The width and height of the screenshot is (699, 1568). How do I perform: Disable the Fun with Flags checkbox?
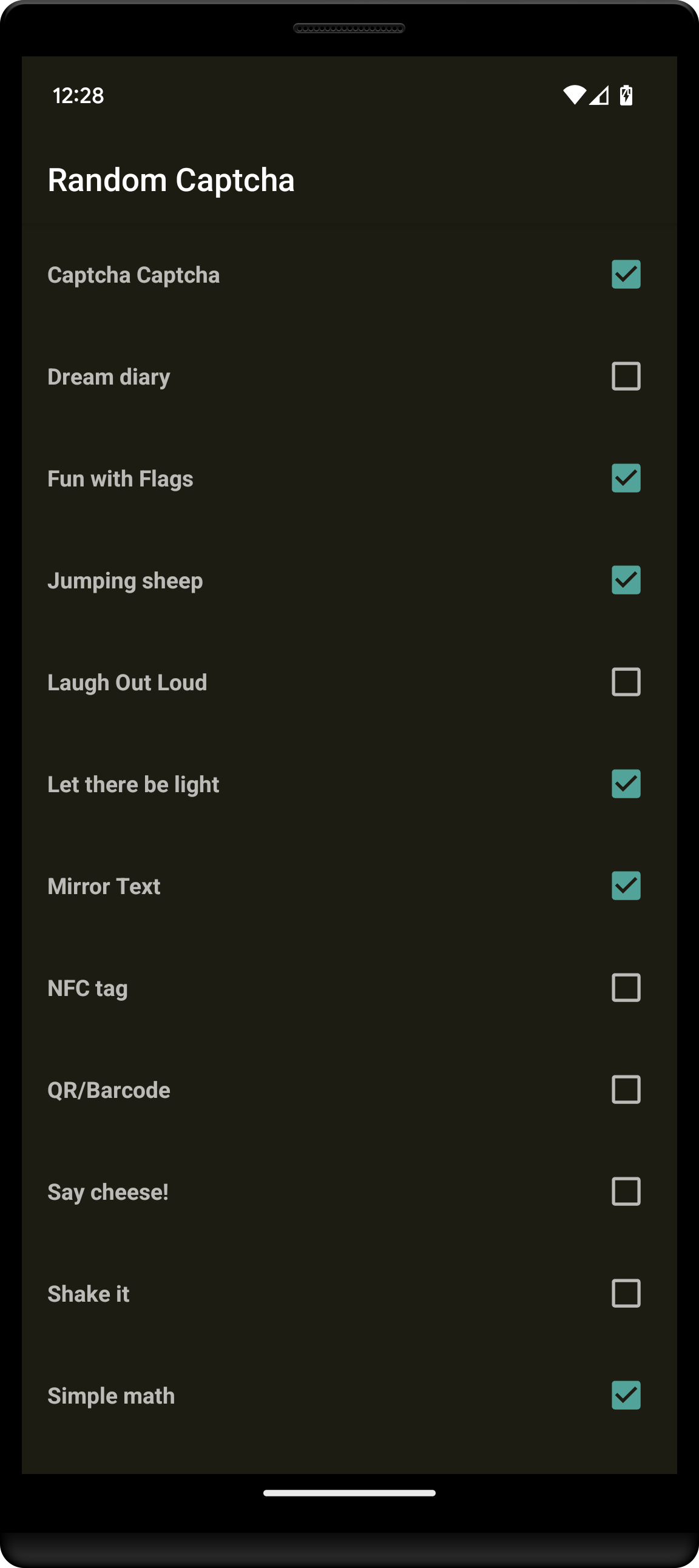tap(626, 478)
